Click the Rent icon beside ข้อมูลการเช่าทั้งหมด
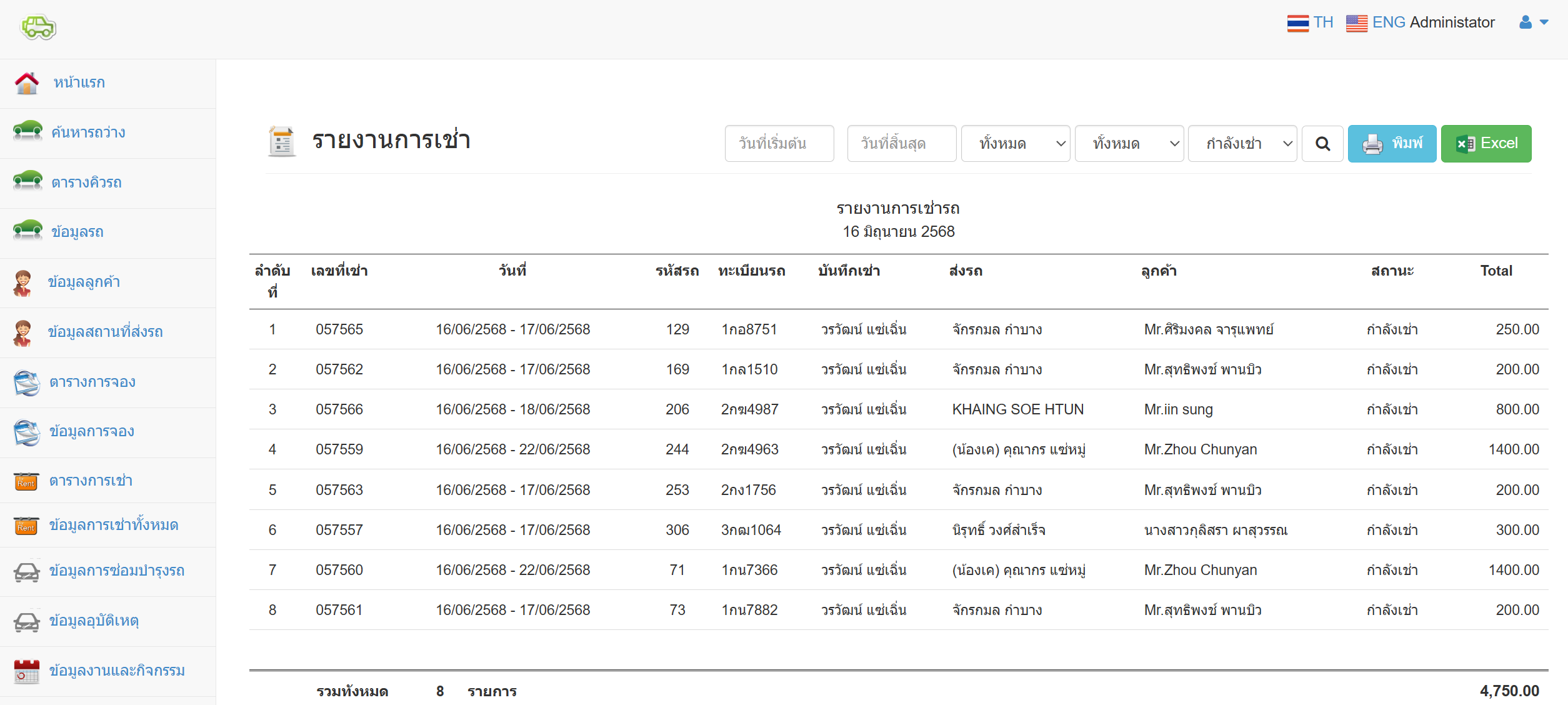1568x705 pixels. point(26,526)
